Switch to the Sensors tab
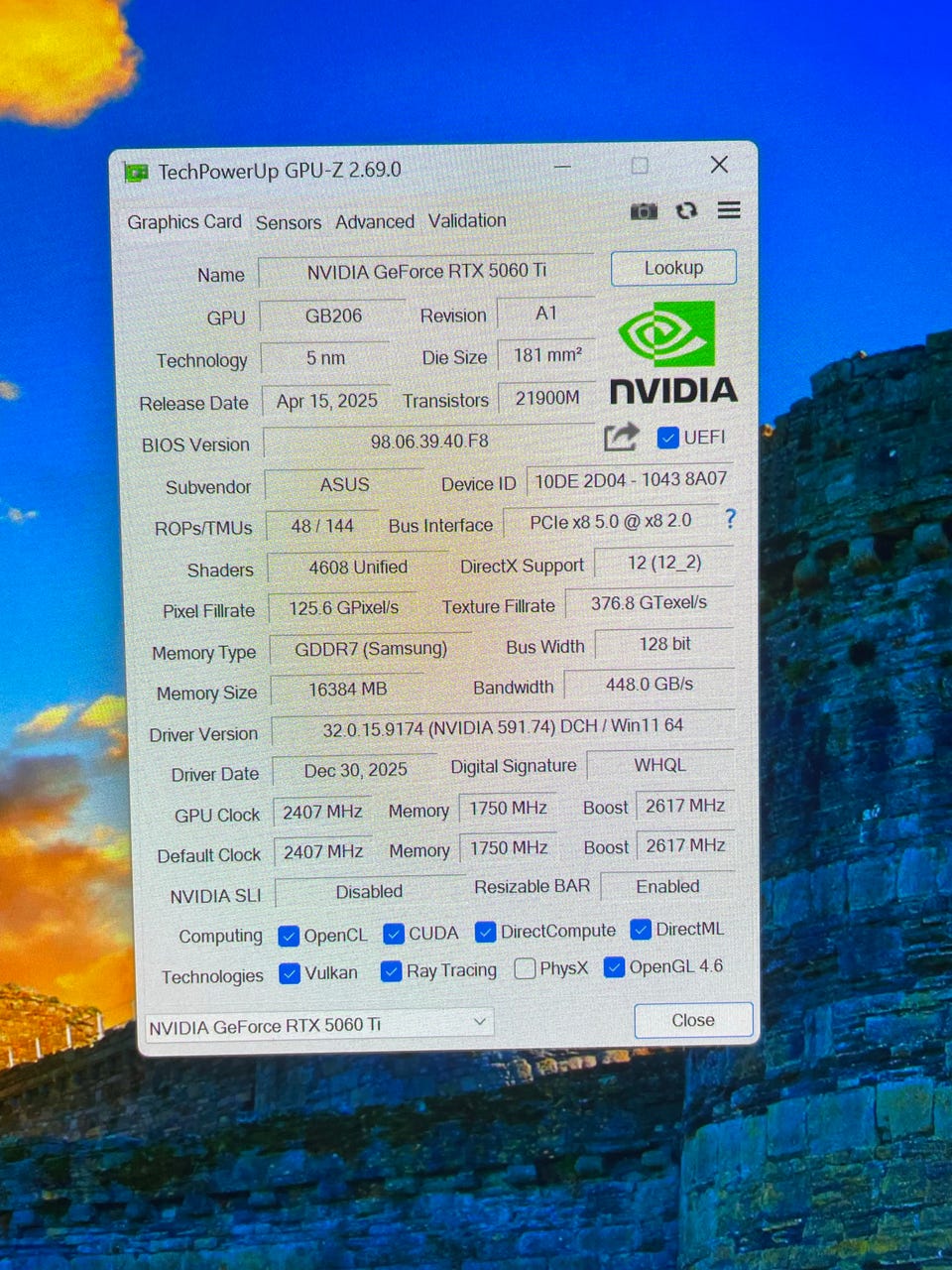The height and width of the screenshot is (1270, 952). (289, 222)
